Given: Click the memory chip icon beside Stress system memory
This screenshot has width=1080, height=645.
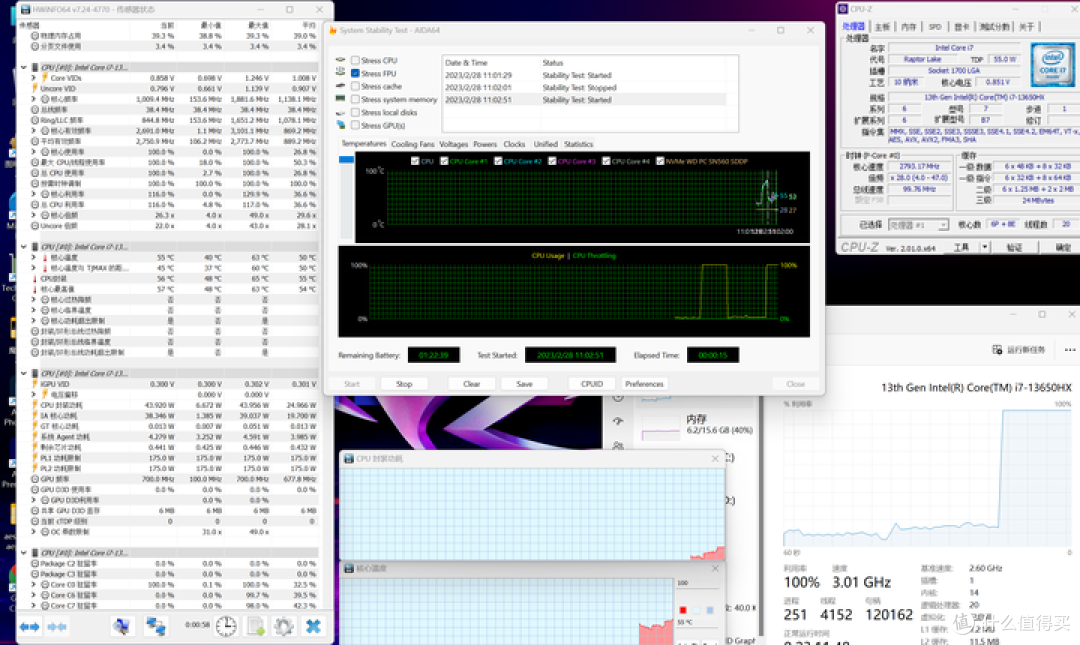Looking at the screenshot, I should pos(340,99).
